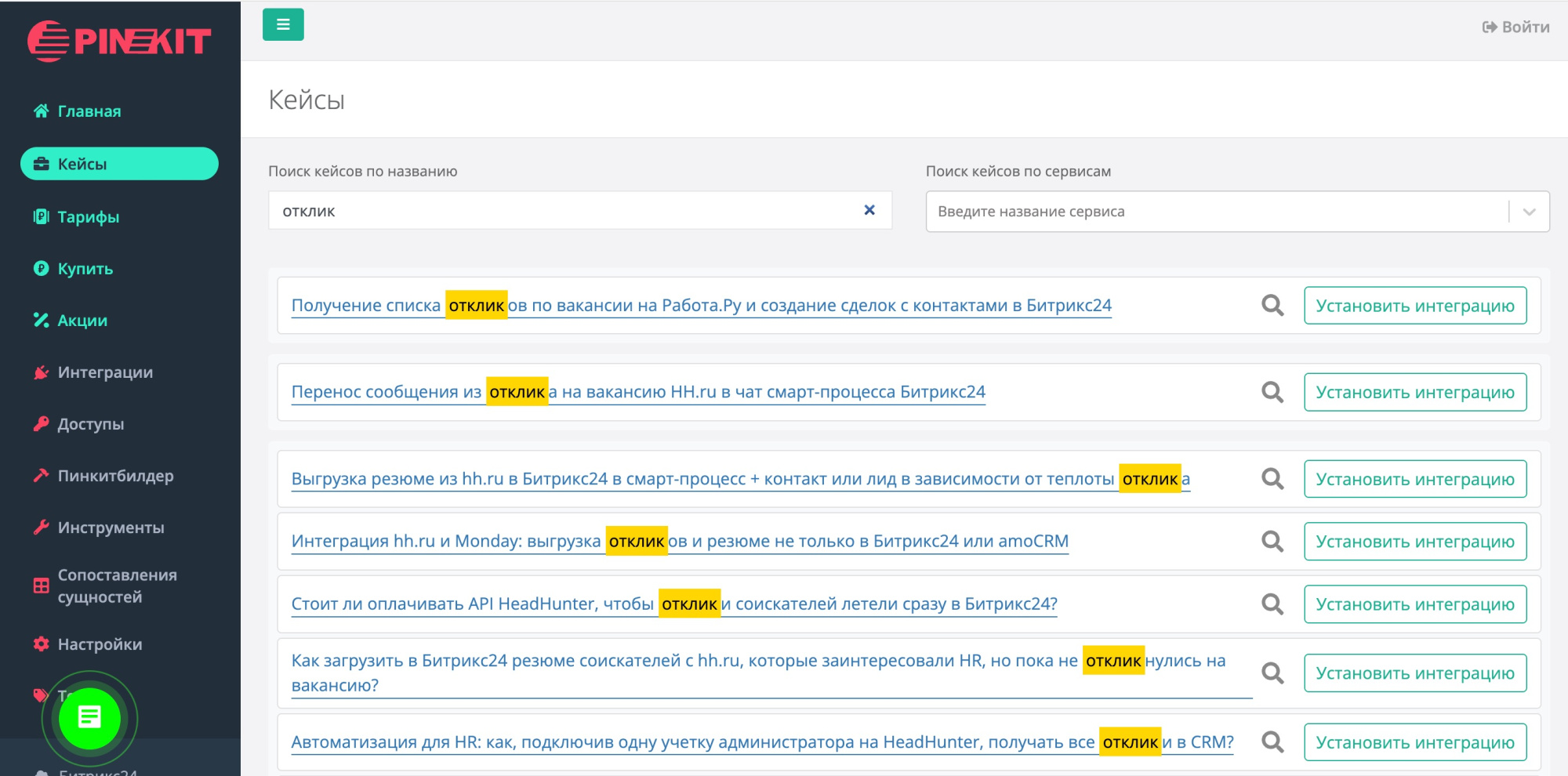Screen dimensions: 1568x776
Task: Click the gear icon next to Настройки
Action: (x=41, y=644)
